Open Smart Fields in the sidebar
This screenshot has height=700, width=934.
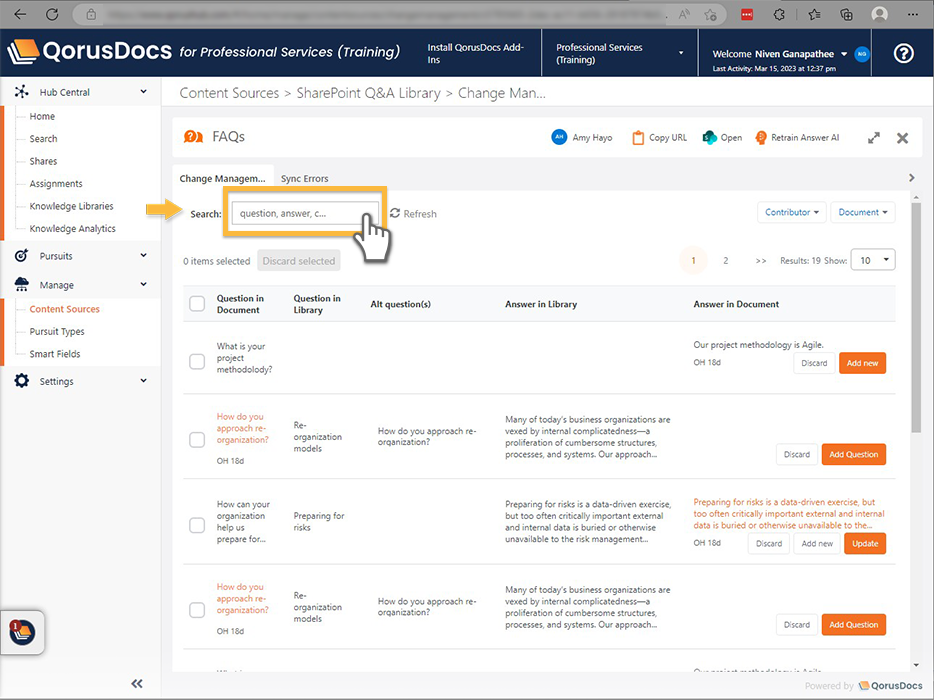coord(55,354)
